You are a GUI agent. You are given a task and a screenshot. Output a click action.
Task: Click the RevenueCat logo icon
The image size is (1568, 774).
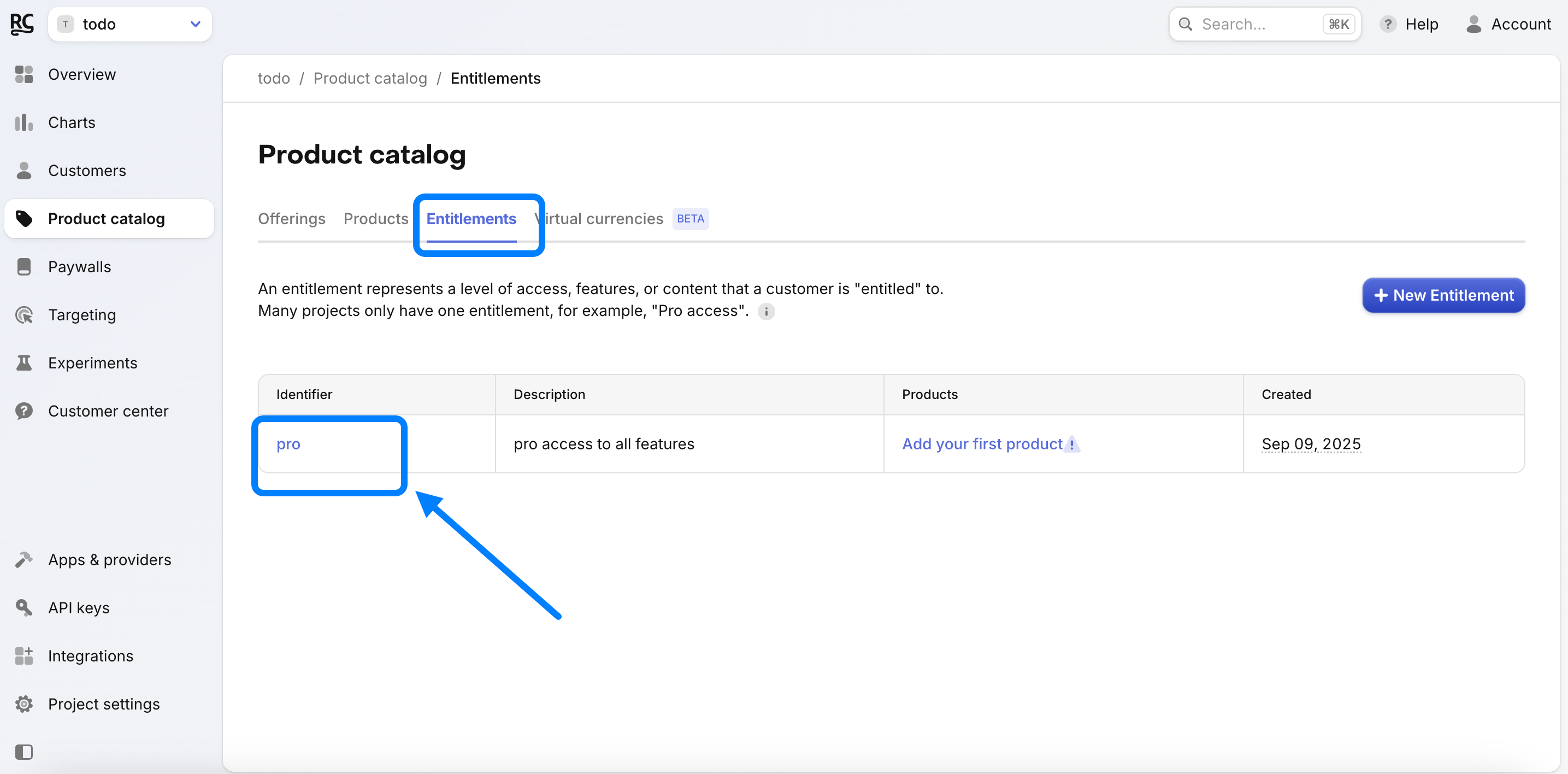click(22, 25)
